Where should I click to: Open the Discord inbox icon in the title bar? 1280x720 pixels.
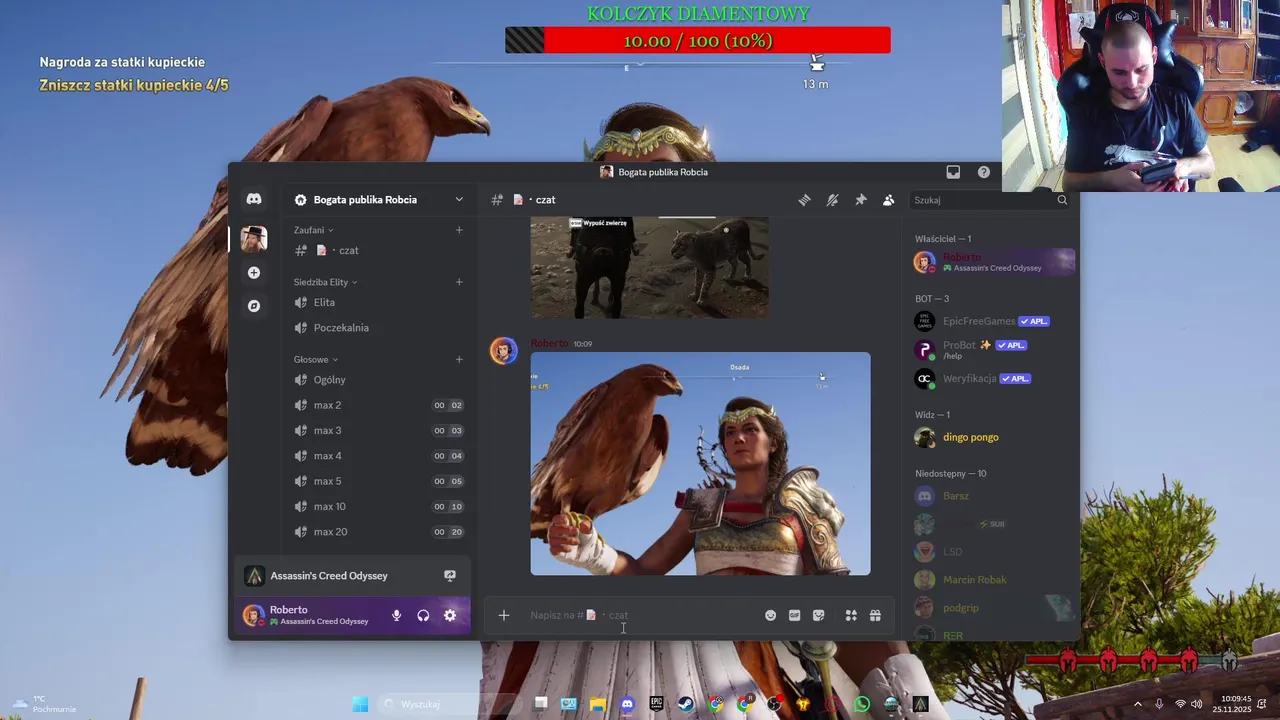[953, 172]
